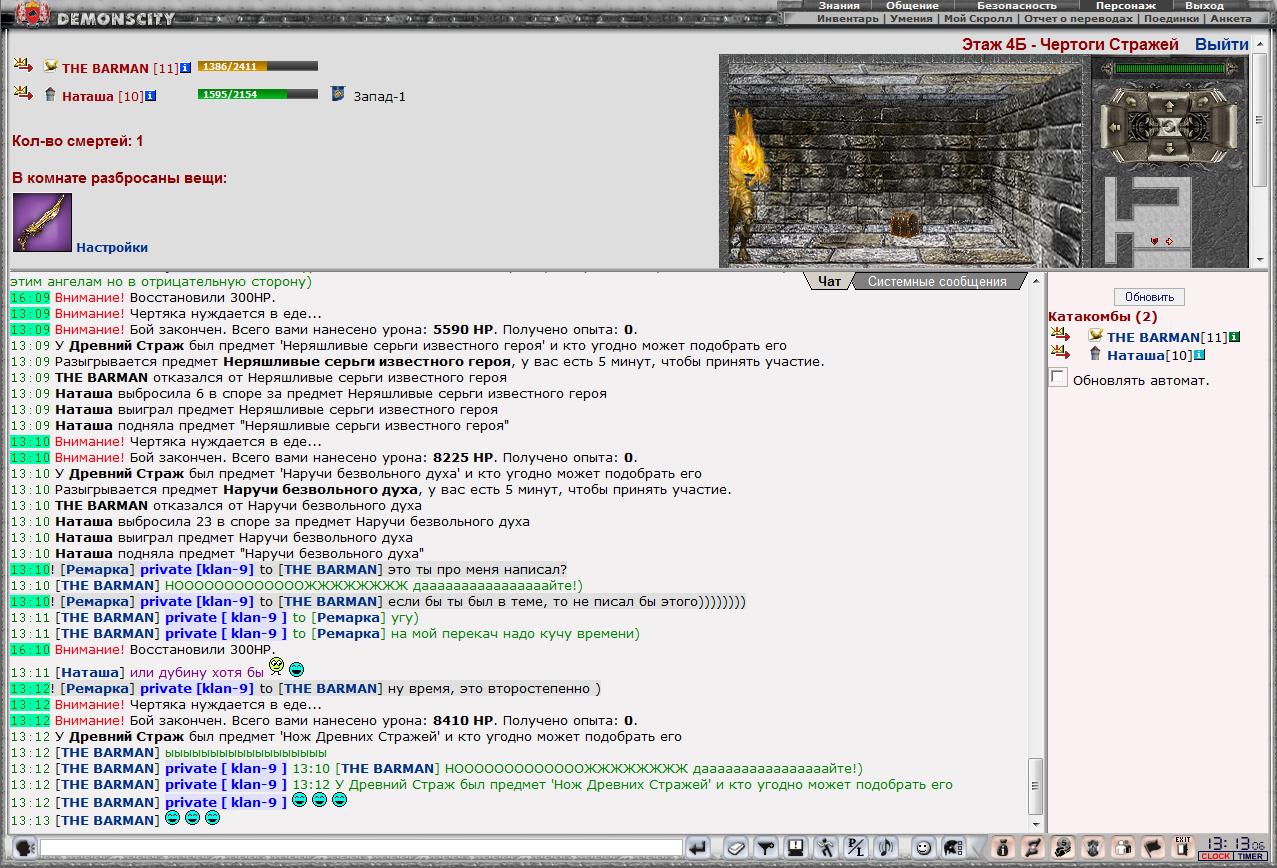Click the Обновить button
This screenshot has height=868, width=1277.
(x=1149, y=297)
